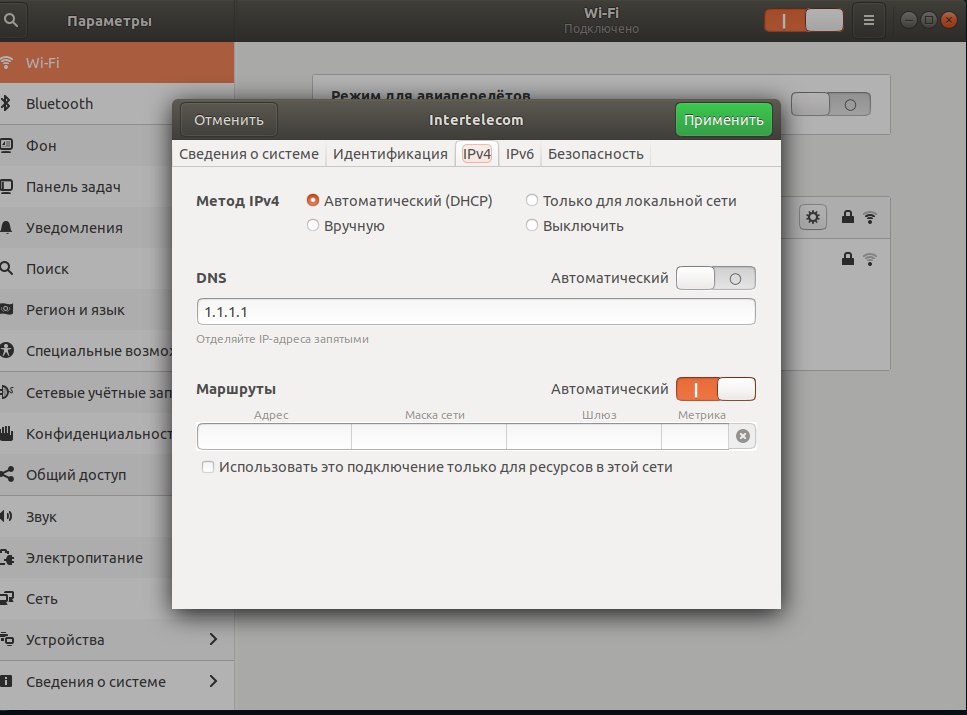Click the lock icon of second network

pos(848,258)
